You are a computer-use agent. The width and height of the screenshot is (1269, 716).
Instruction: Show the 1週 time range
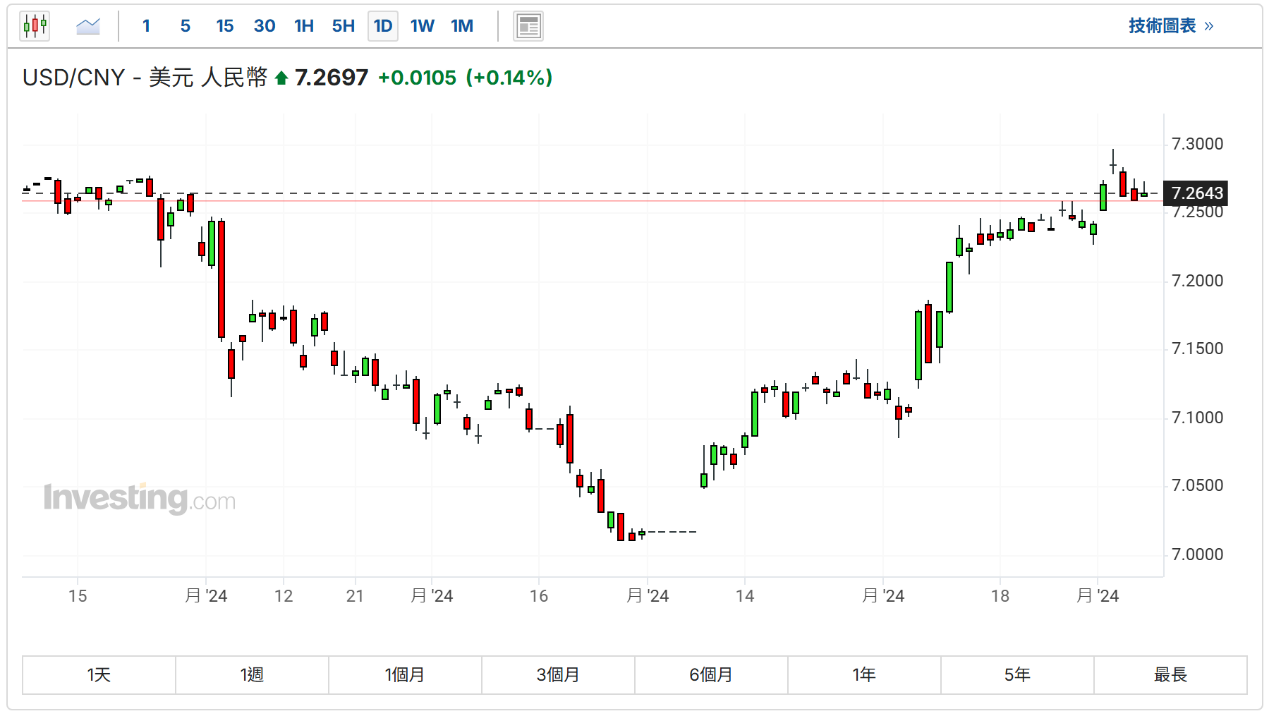(252, 675)
